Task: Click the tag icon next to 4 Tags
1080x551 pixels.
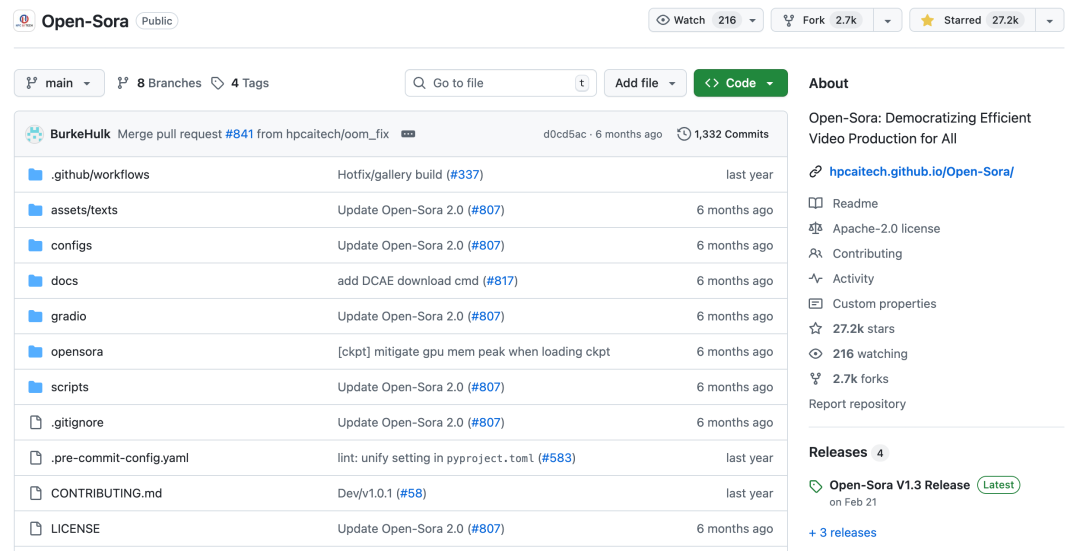Action: pyautogui.click(x=218, y=83)
